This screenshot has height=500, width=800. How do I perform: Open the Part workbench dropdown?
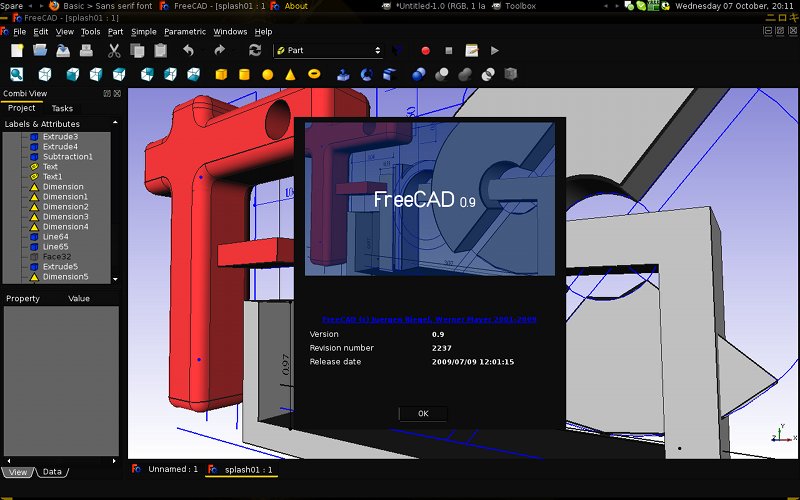click(329, 50)
